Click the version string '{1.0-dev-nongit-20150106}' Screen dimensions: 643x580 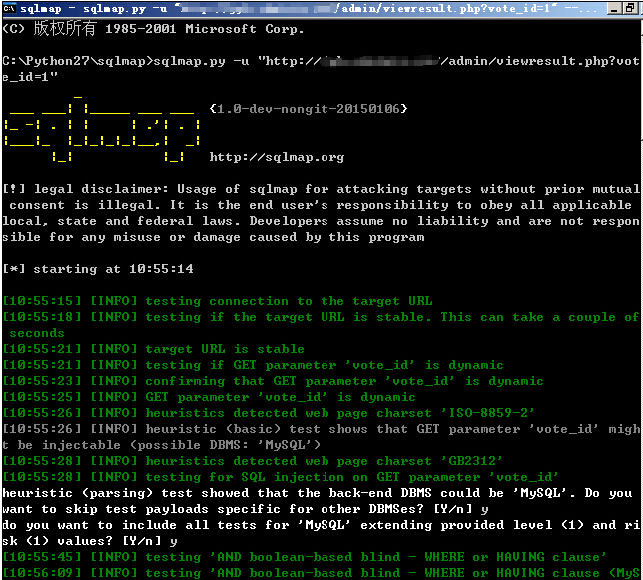pos(308,109)
